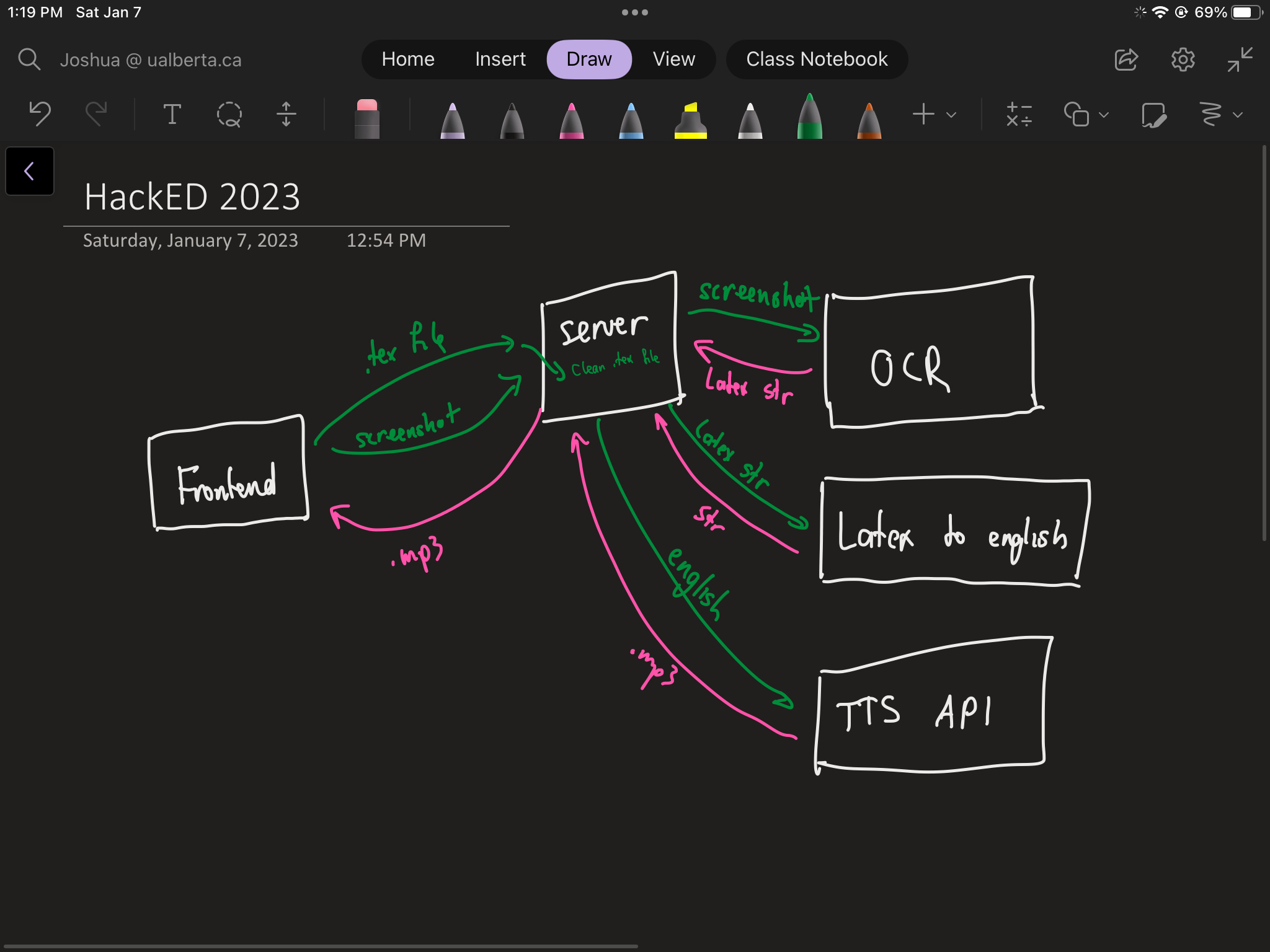Expand the add pen dropdown arrow
The width and height of the screenshot is (1270, 952).
tap(951, 115)
